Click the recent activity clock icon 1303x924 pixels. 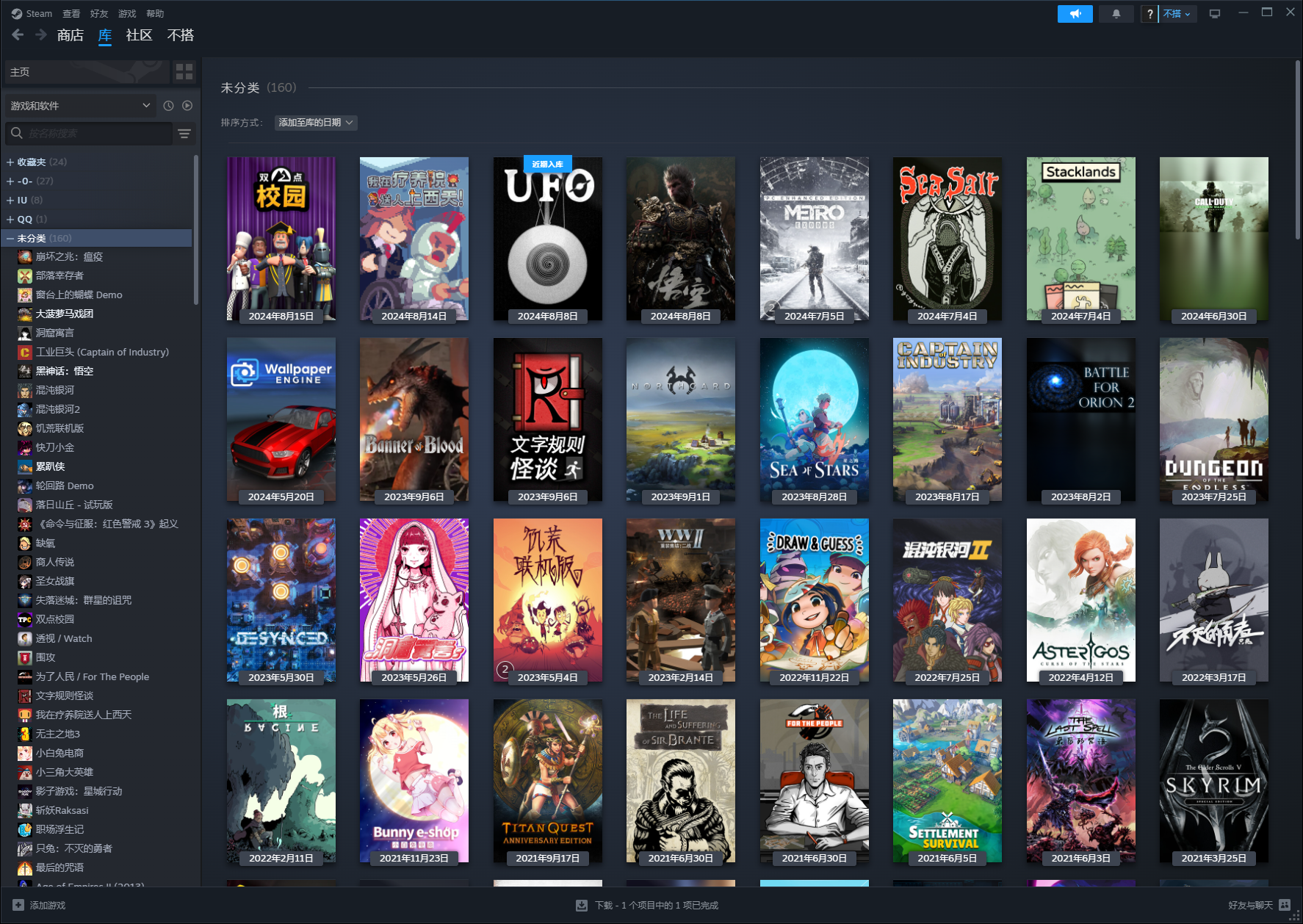click(x=168, y=106)
